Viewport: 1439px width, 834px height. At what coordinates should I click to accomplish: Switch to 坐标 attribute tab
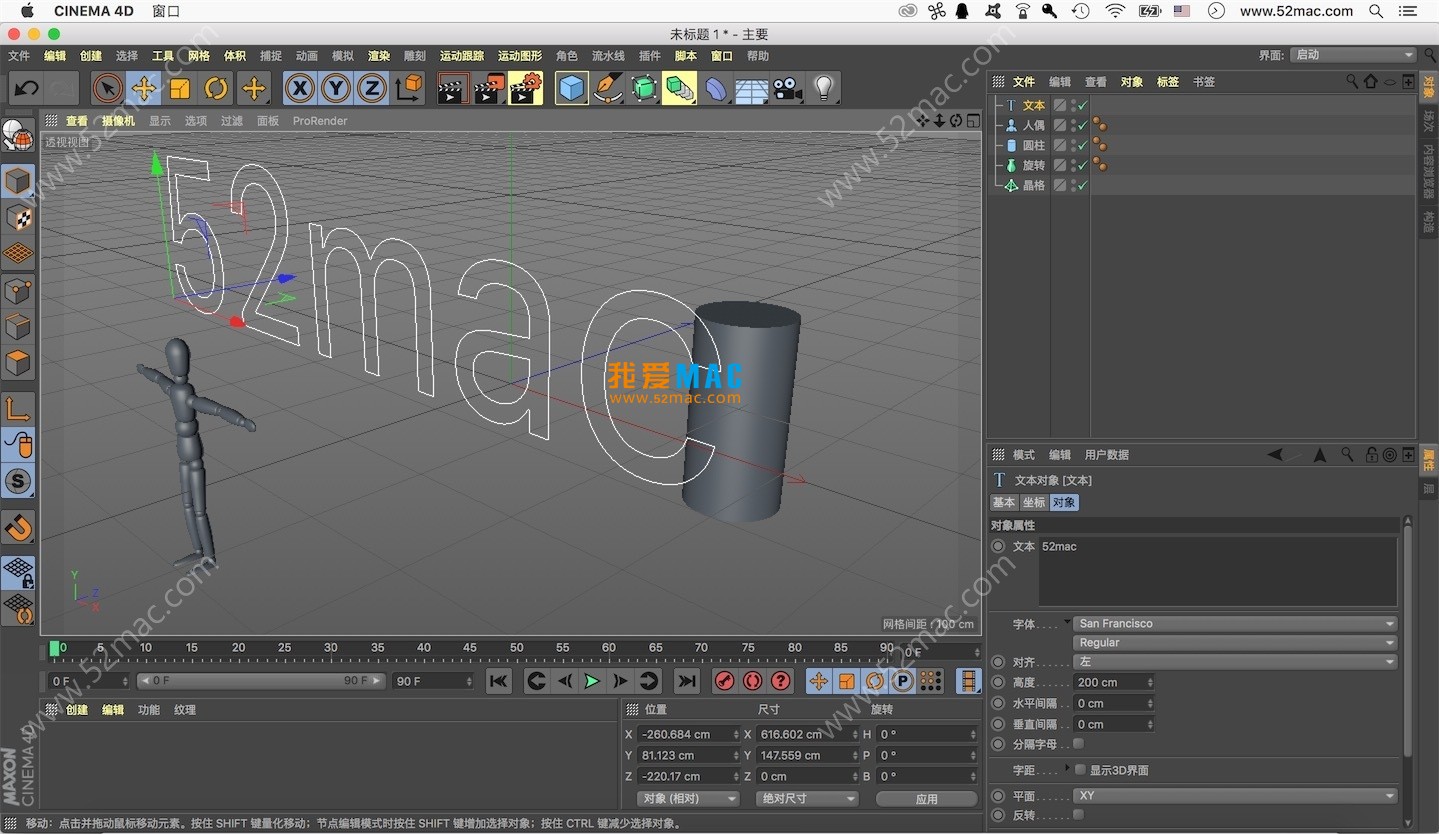tap(1034, 503)
